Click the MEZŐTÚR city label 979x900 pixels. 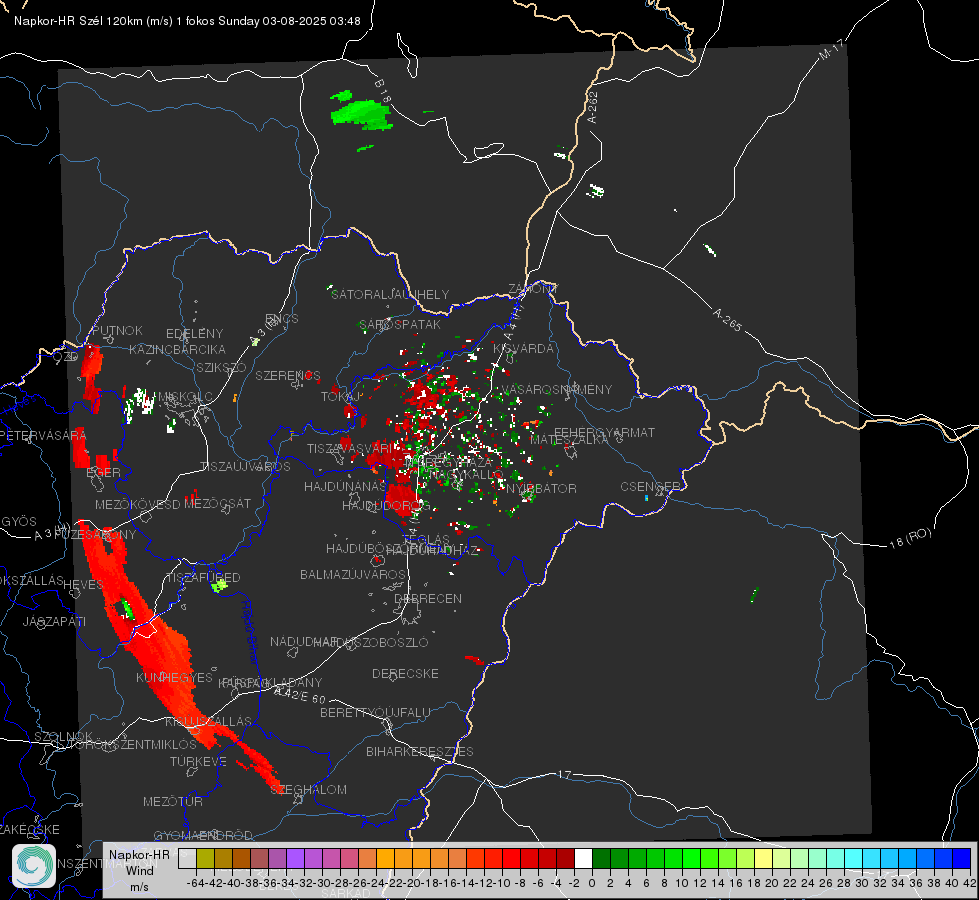(172, 801)
